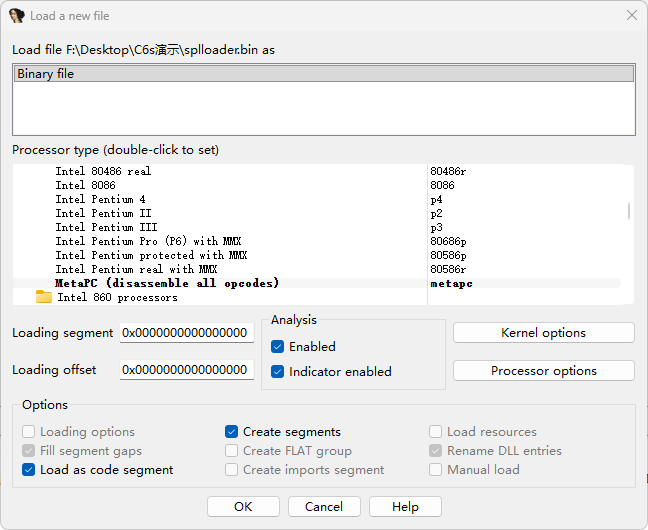Uncheck the Analysis Enabled checkbox
This screenshot has height=530, width=648.
[278, 347]
